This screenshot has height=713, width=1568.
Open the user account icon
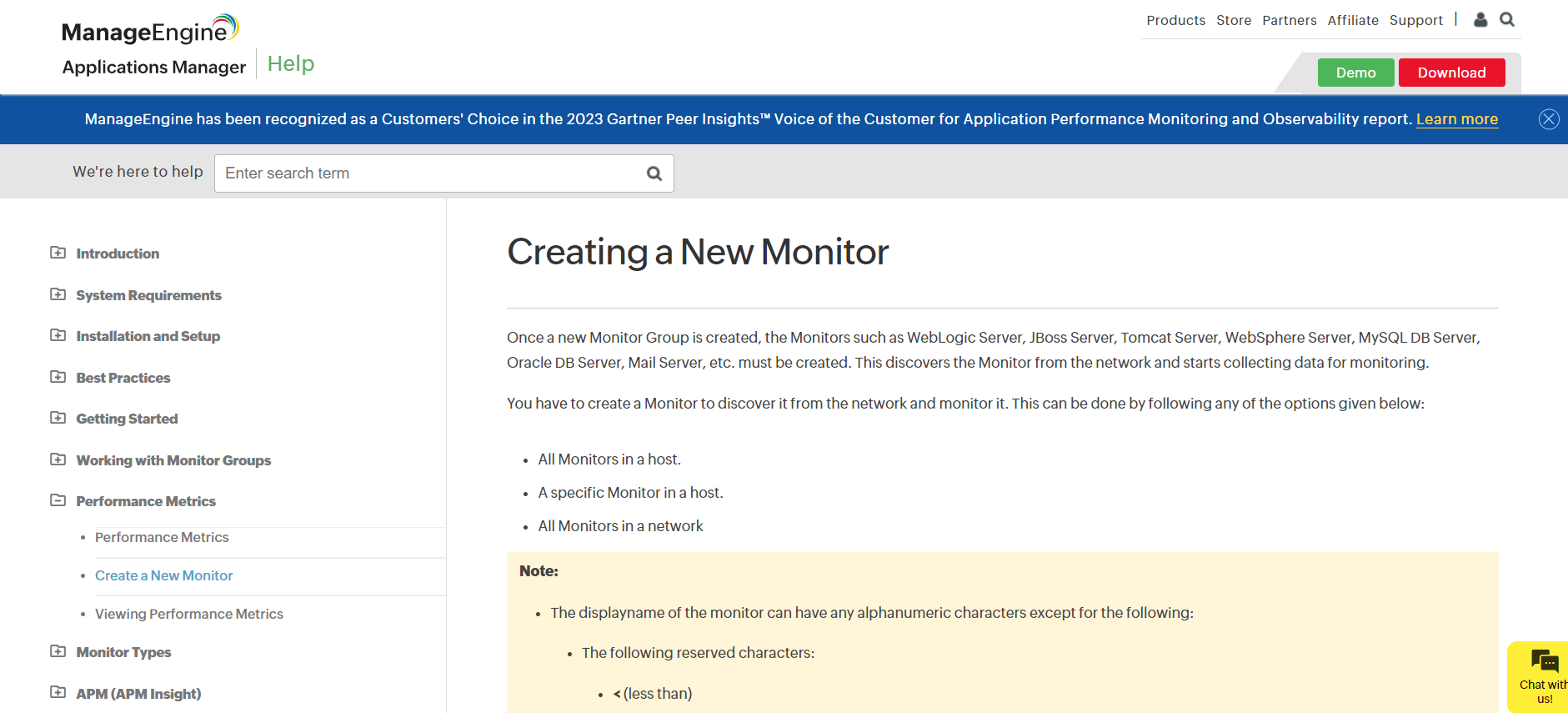(1480, 19)
